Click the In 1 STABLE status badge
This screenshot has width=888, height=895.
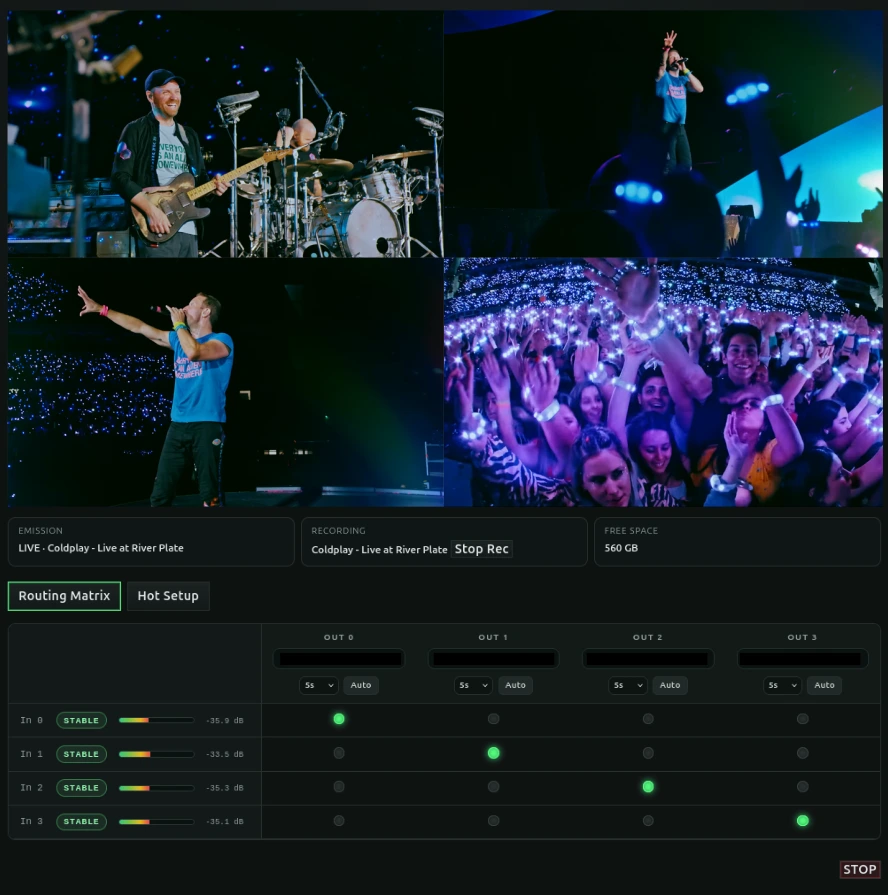tap(81, 754)
